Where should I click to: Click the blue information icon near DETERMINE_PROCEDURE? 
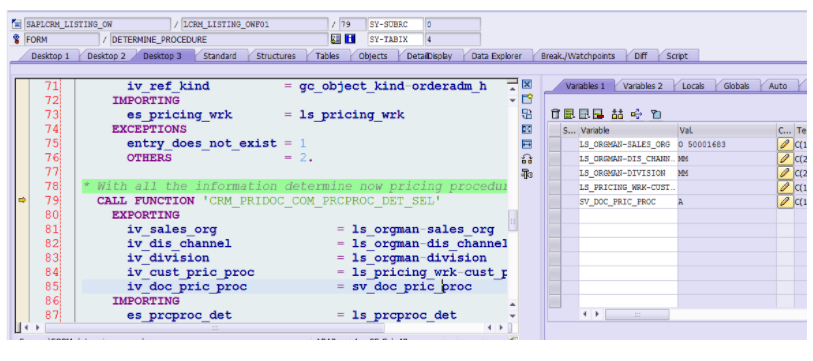tap(350, 39)
